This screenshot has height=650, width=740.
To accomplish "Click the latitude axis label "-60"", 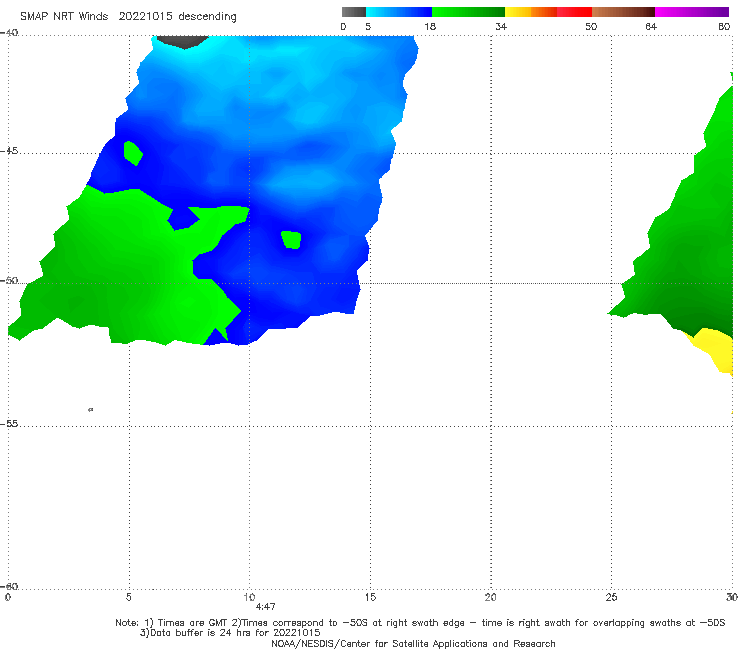I will [9, 586].
